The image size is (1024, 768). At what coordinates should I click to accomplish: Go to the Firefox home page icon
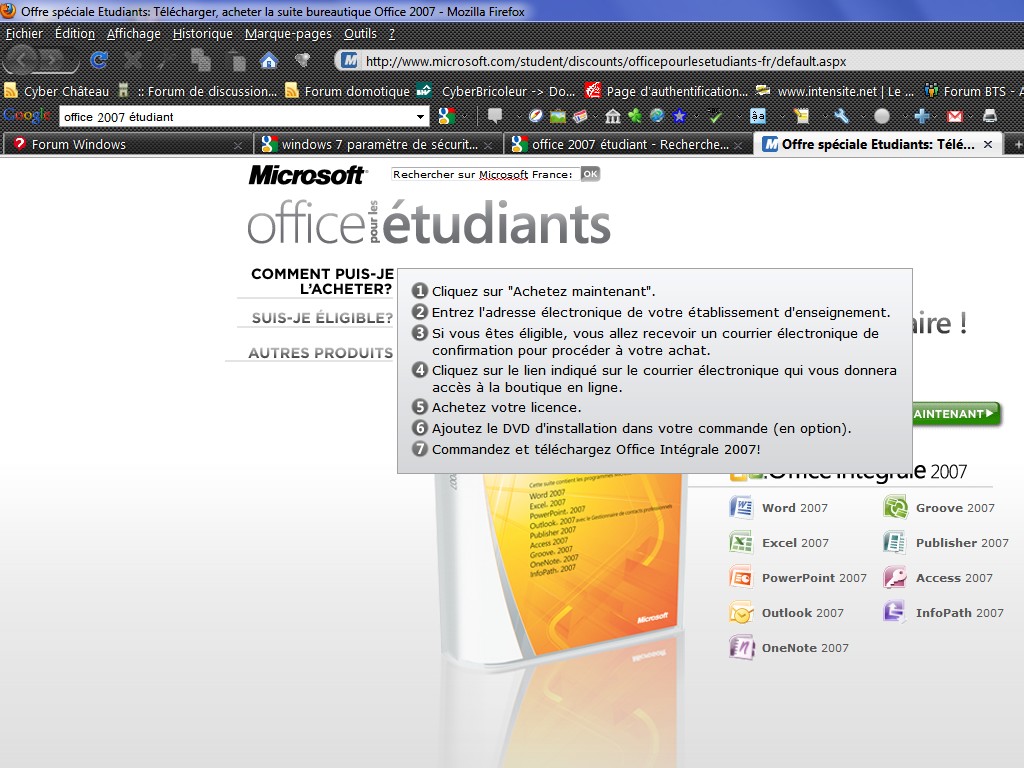click(268, 60)
